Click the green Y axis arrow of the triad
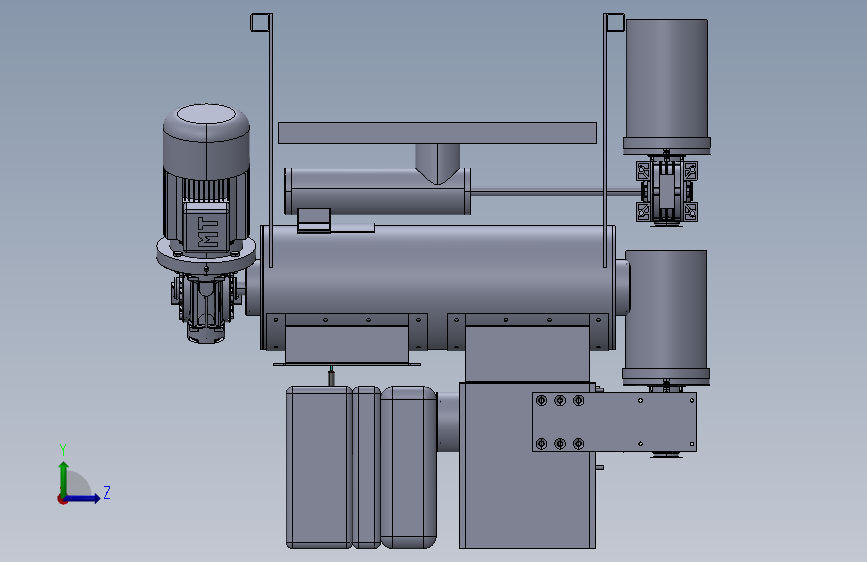Viewport: 867px width, 562px height. (x=64, y=477)
